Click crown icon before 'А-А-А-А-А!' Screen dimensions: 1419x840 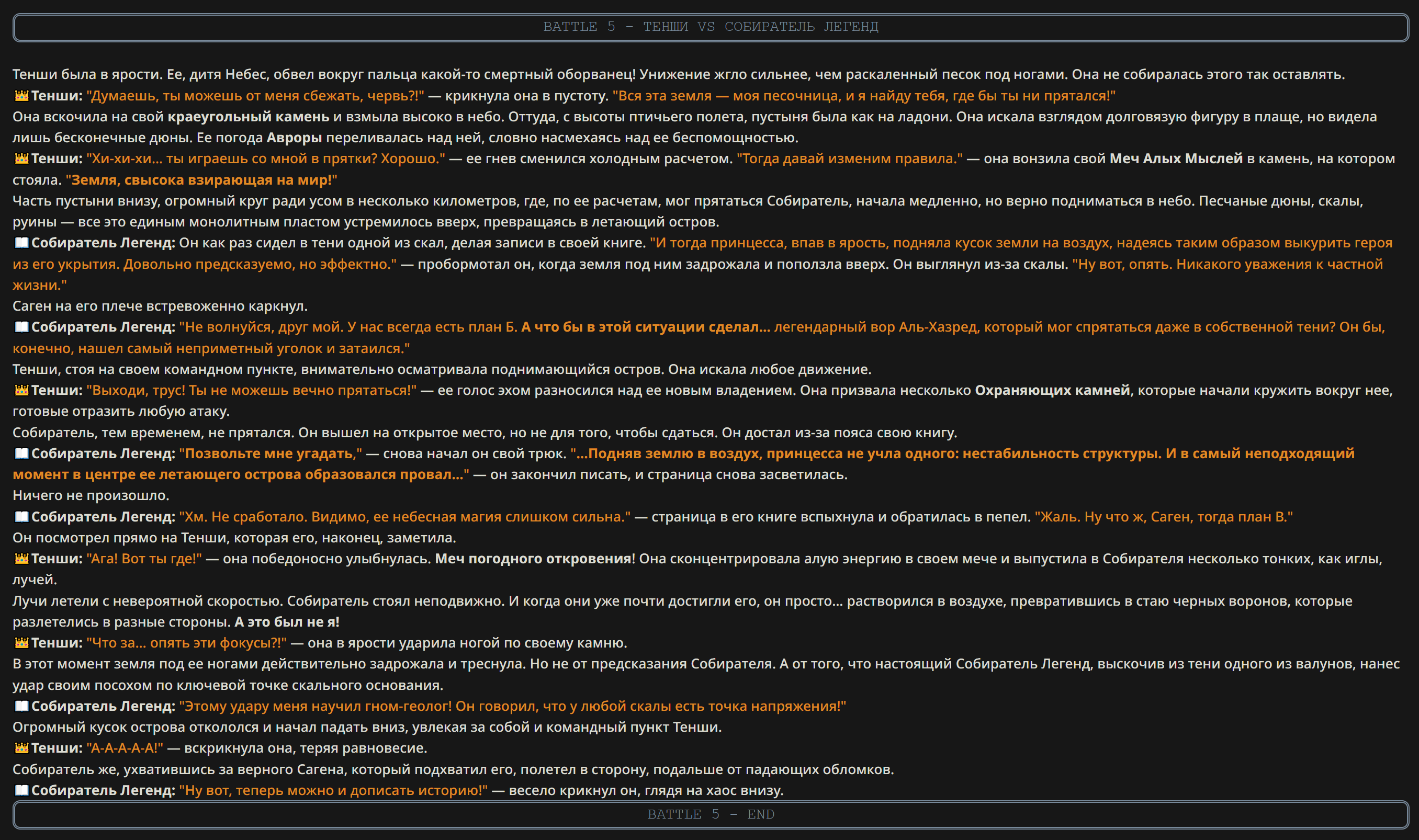(21, 748)
